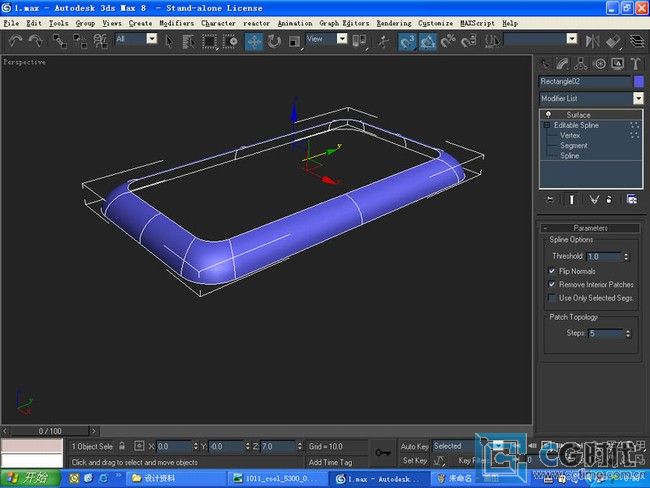Open the Modifiers menu
650x488 pixels.
(177, 23)
